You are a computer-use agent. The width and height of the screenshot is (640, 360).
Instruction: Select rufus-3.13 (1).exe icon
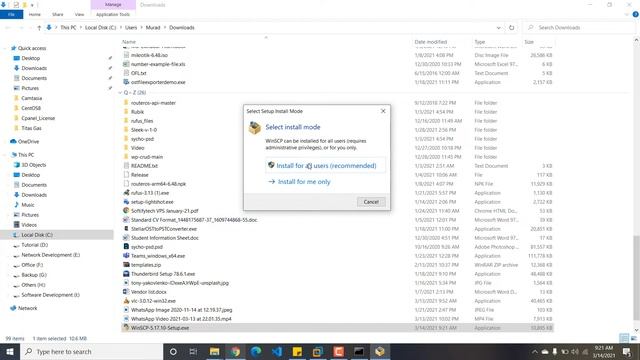(x=126, y=193)
